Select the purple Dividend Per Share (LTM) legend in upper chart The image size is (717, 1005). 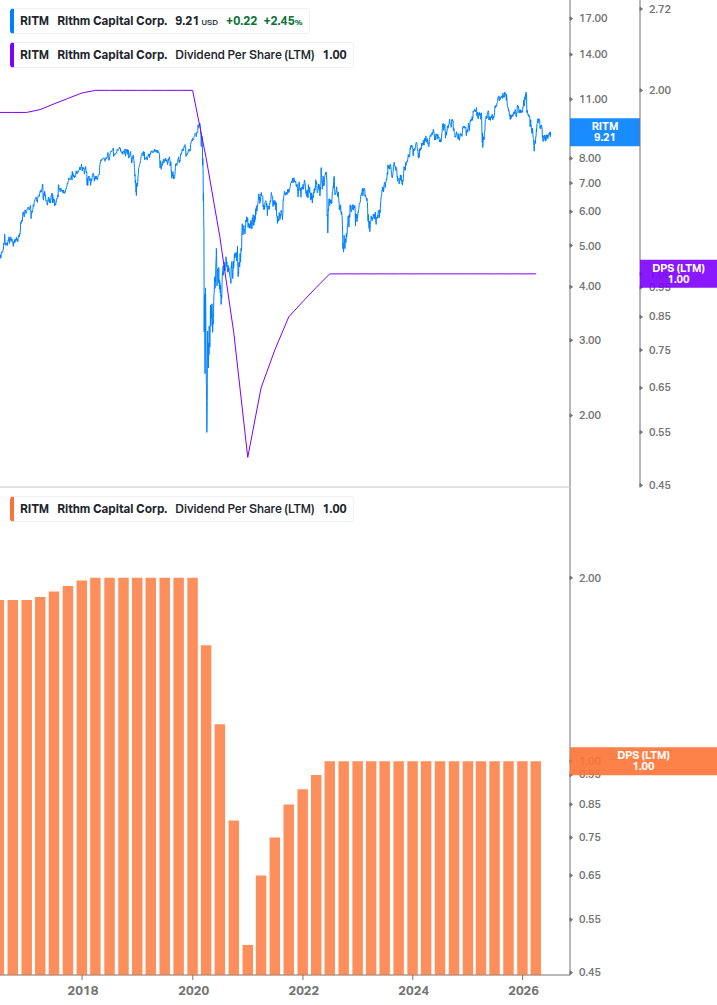pos(182,55)
